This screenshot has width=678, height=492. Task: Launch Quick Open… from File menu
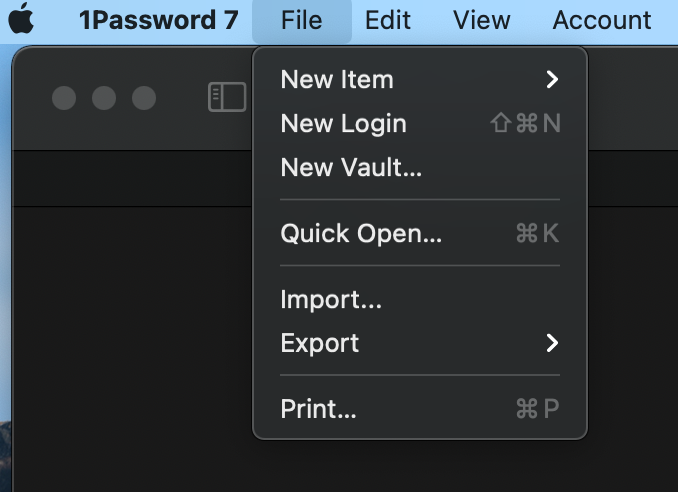coord(361,234)
